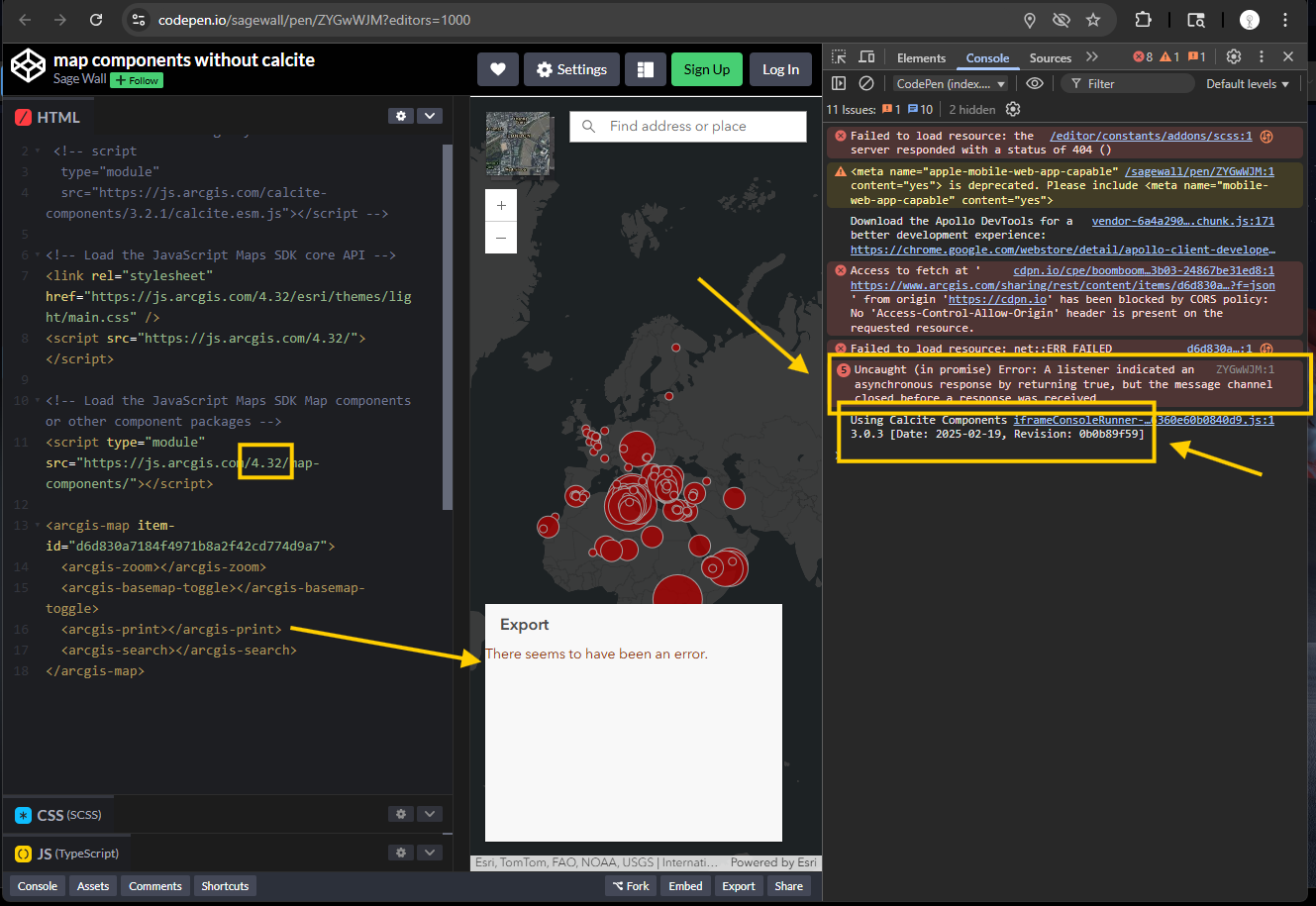Open /sagewall/pen/ZYGwWJM:1 source link
Screen dimensions: 1316x906
point(1200,171)
